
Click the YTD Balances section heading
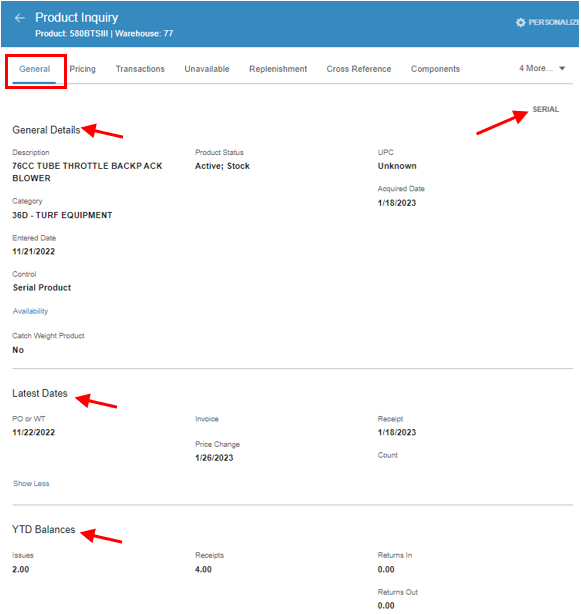coord(43,529)
